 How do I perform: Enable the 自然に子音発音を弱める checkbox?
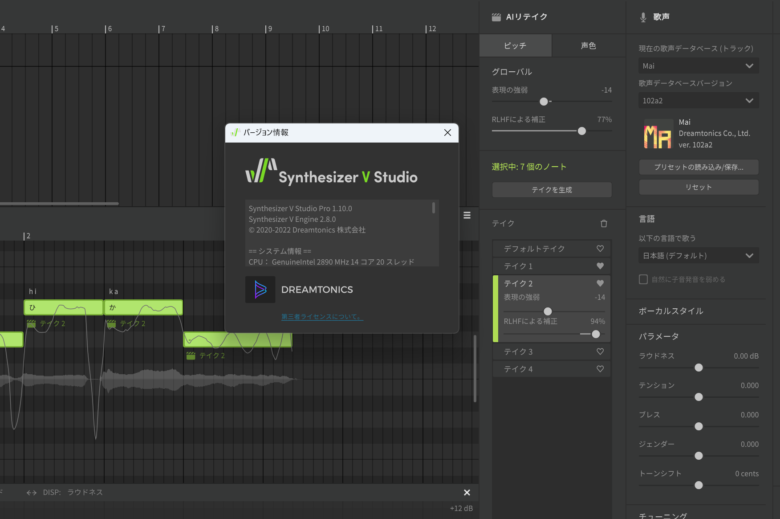(643, 279)
